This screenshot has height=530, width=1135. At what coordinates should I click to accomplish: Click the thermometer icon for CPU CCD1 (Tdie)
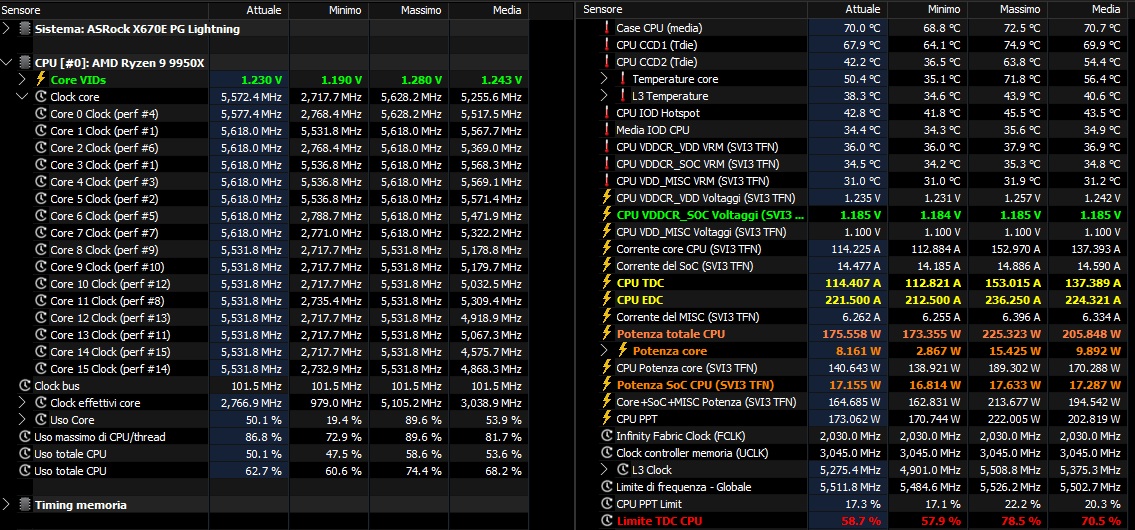click(x=607, y=45)
